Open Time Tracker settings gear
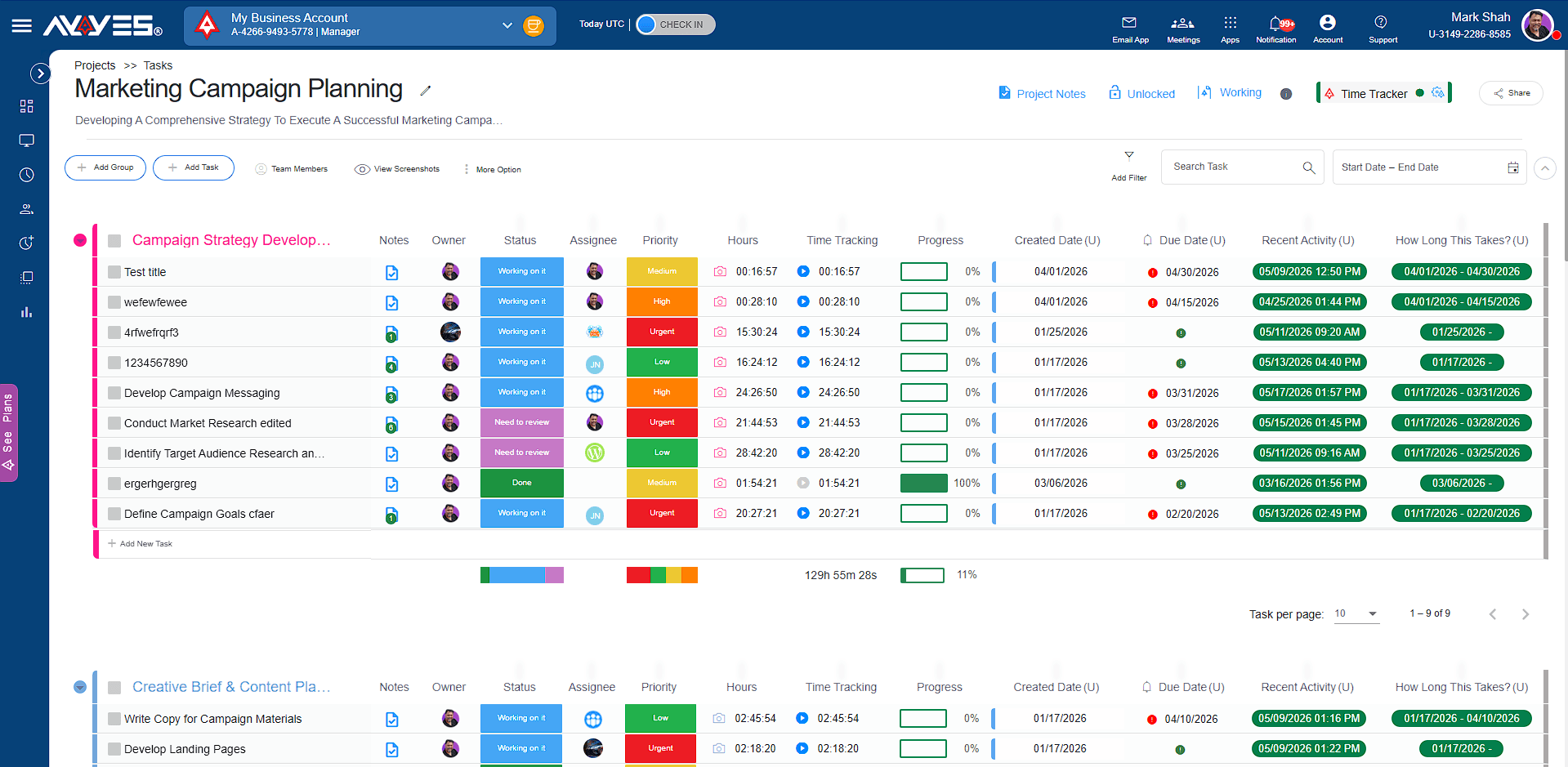This screenshot has width=1568, height=767. (1438, 93)
